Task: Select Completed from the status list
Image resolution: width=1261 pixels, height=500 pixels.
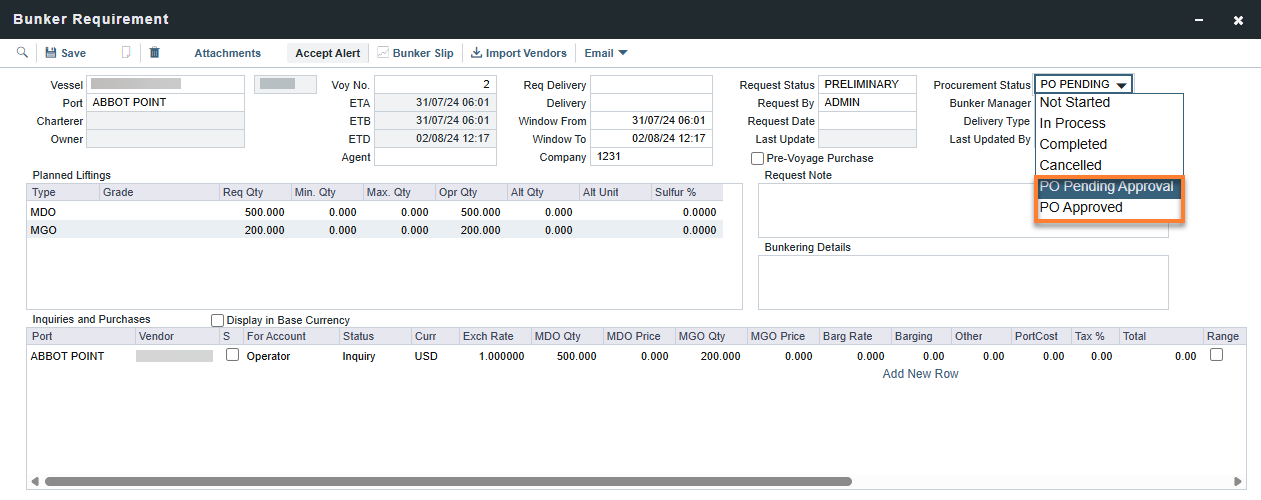Action: coord(1110,144)
